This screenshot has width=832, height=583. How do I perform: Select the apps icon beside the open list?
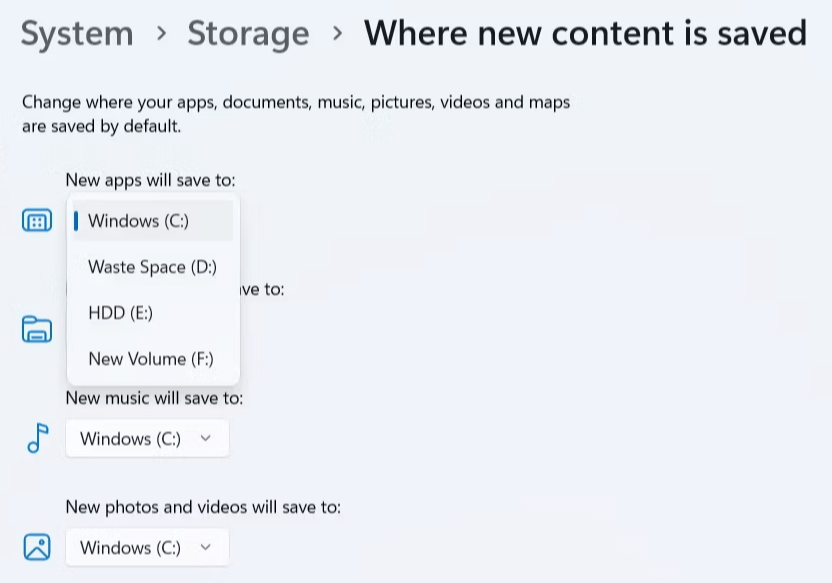37,221
